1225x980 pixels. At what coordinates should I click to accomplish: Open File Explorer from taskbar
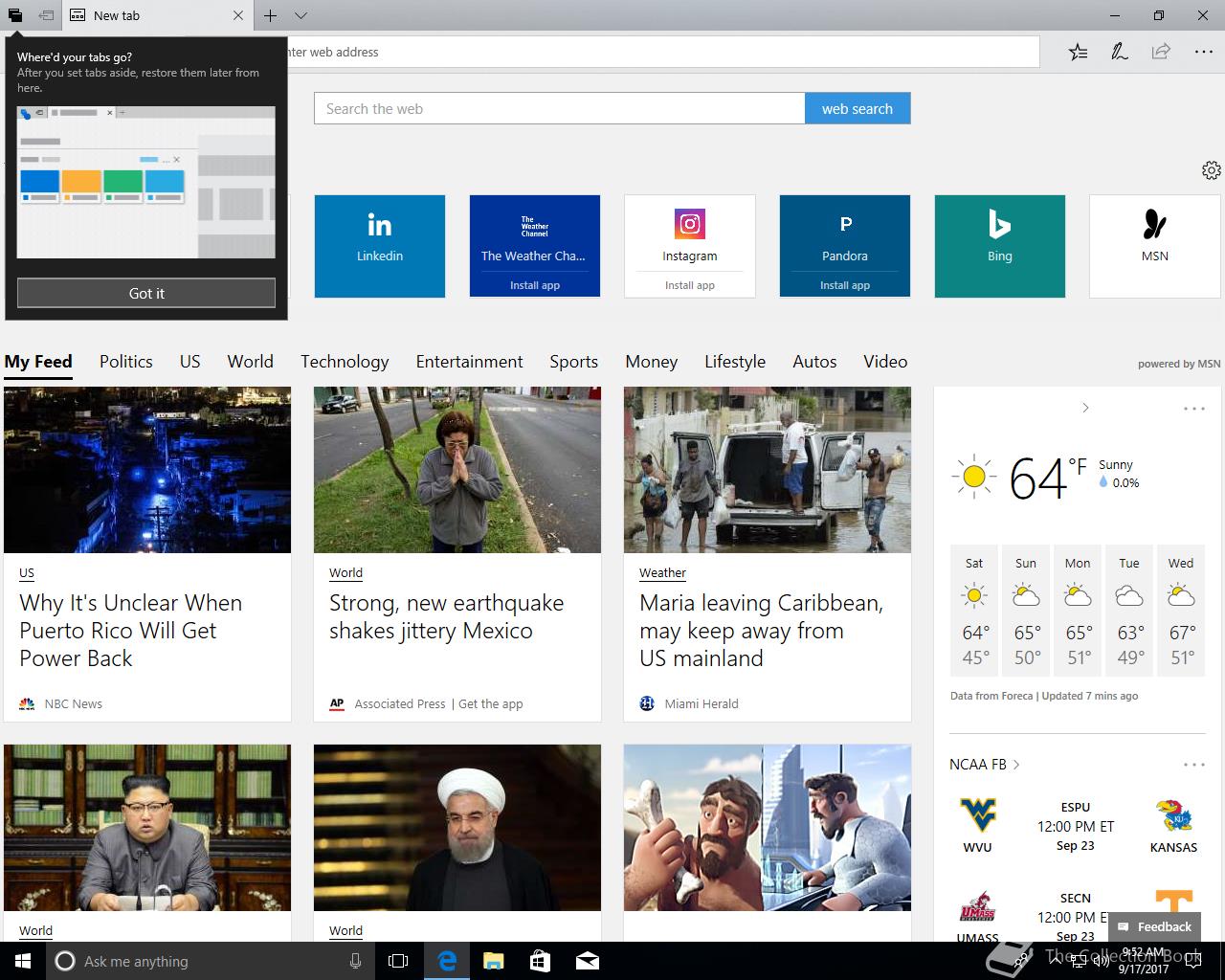(x=493, y=961)
